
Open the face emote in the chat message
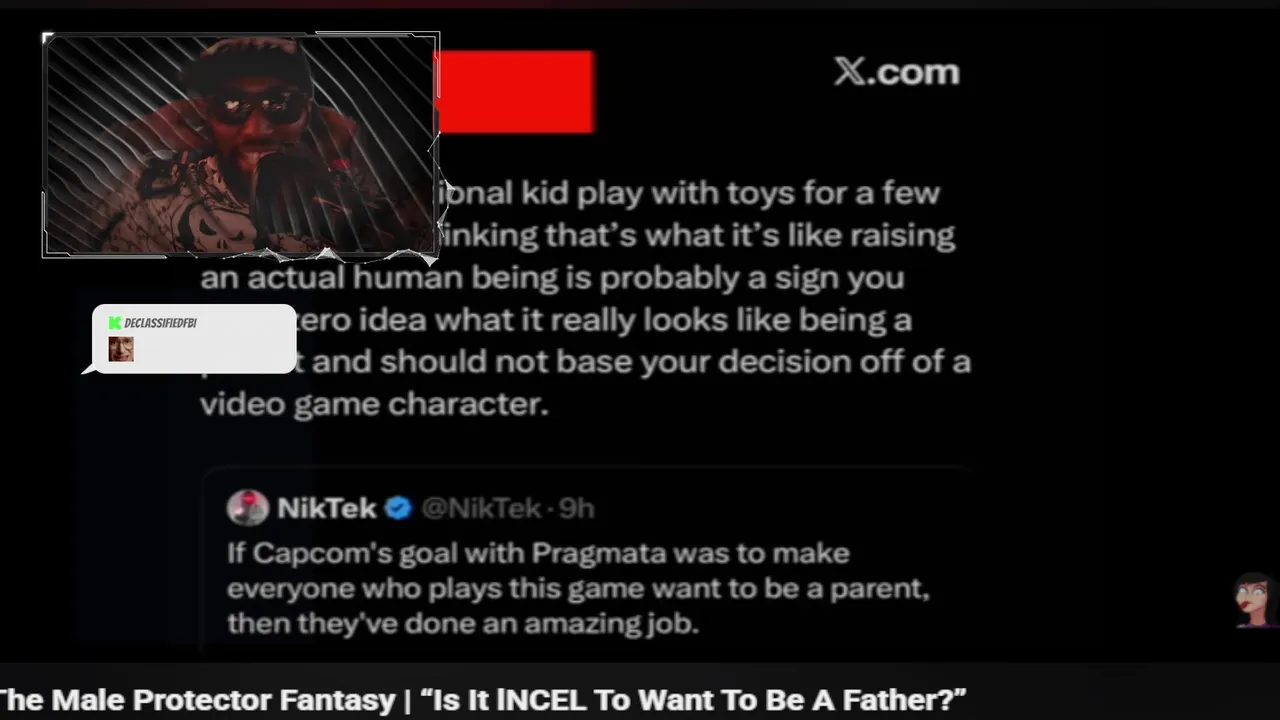(121, 349)
